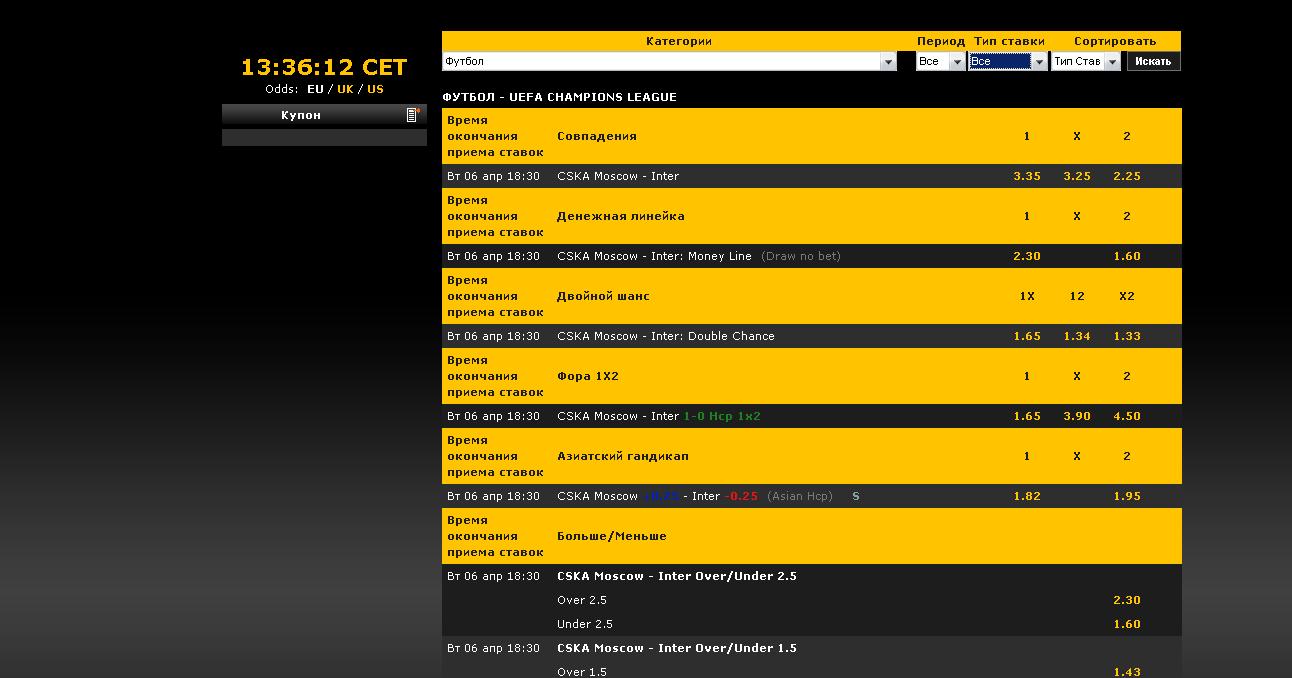Select odds 2.25 for Inter win

pos(1127,176)
